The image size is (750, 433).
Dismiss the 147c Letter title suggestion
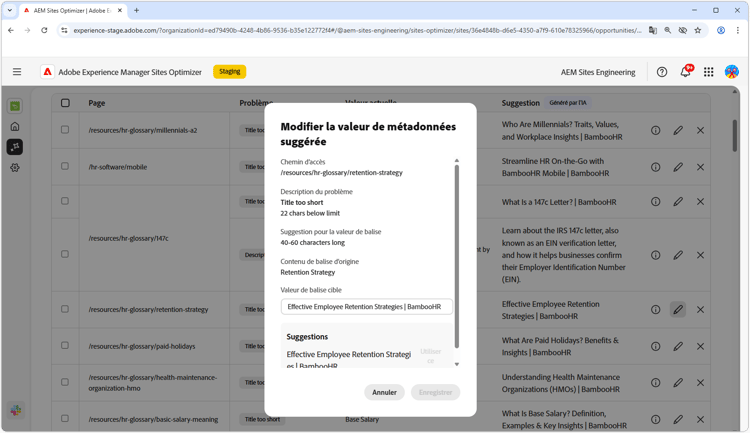(x=700, y=202)
